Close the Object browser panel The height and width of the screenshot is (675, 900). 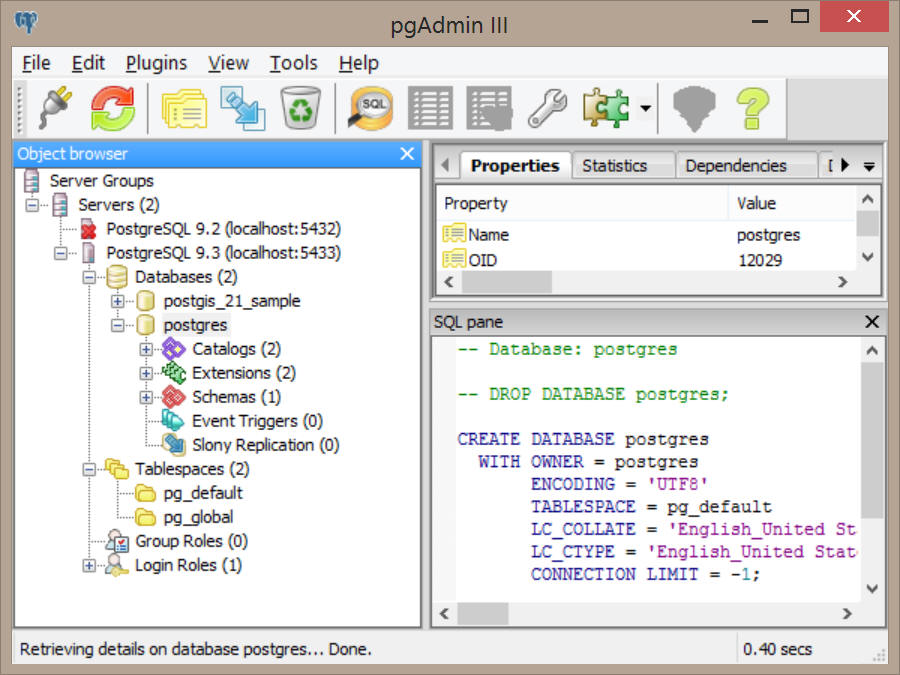(407, 154)
